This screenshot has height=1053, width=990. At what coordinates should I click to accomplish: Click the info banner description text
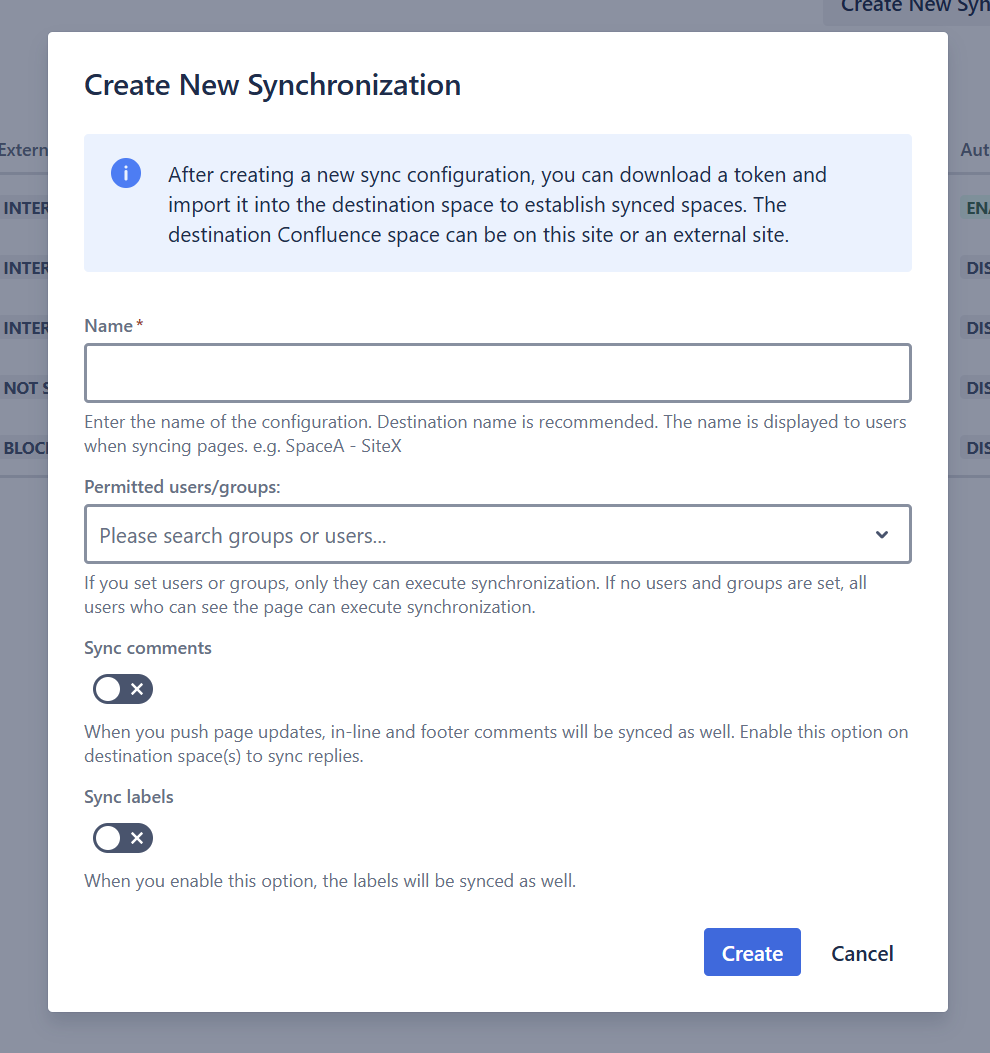[x=497, y=205]
